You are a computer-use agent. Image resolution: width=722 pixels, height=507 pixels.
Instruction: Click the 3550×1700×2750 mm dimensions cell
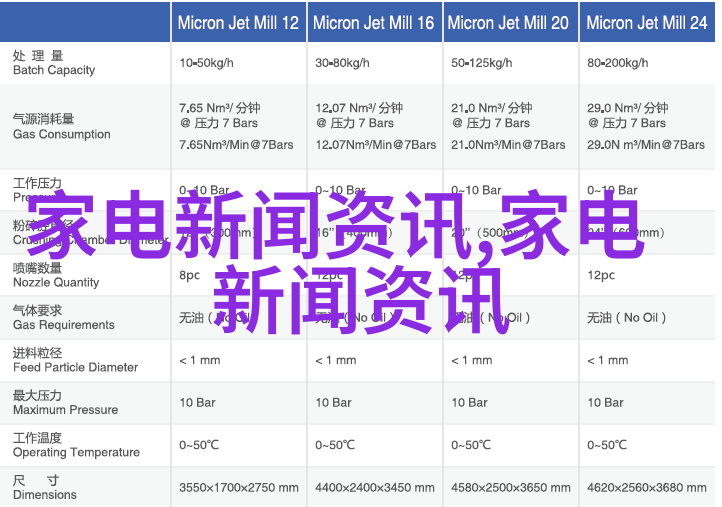pyautogui.click(x=239, y=488)
